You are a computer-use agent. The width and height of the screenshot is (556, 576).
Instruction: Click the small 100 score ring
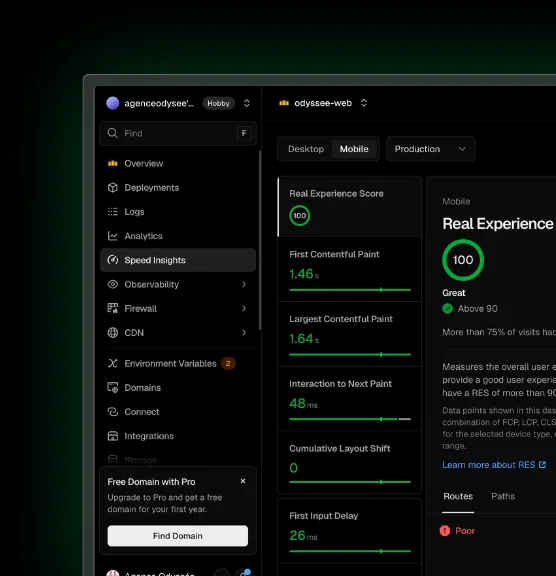(x=300, y=216)
